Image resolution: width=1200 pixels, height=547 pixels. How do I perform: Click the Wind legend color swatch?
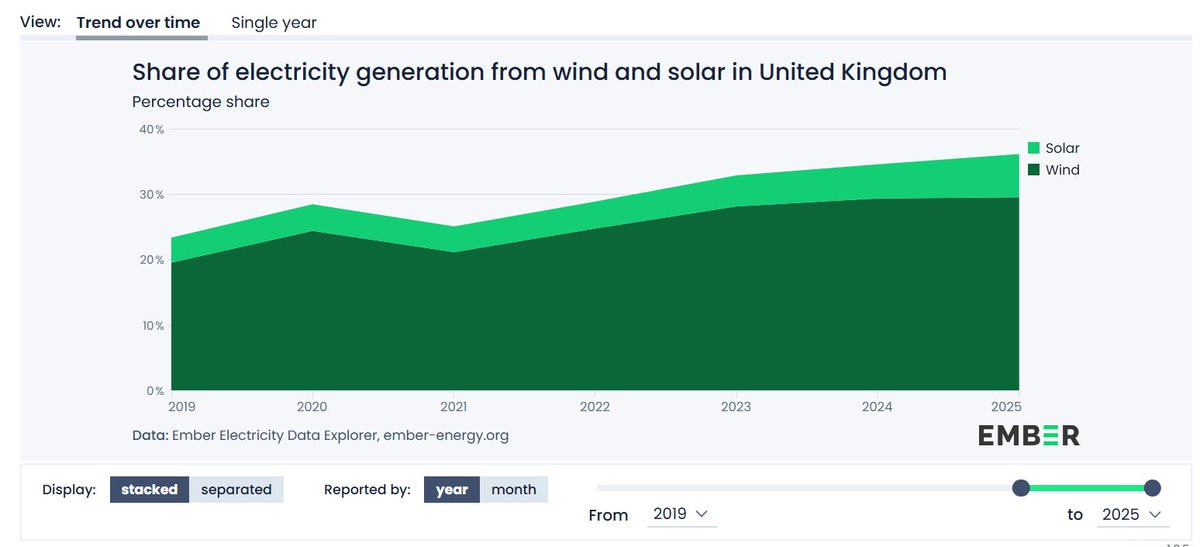pos(1034,170)
